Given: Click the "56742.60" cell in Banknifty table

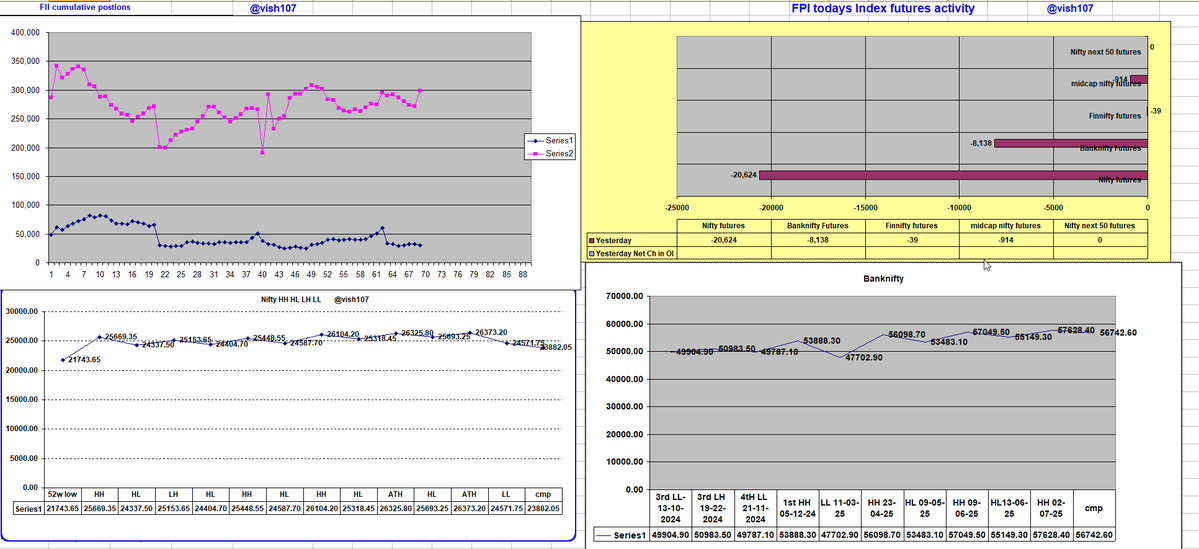Looking at the screenshot, I should pos(1094,534).
